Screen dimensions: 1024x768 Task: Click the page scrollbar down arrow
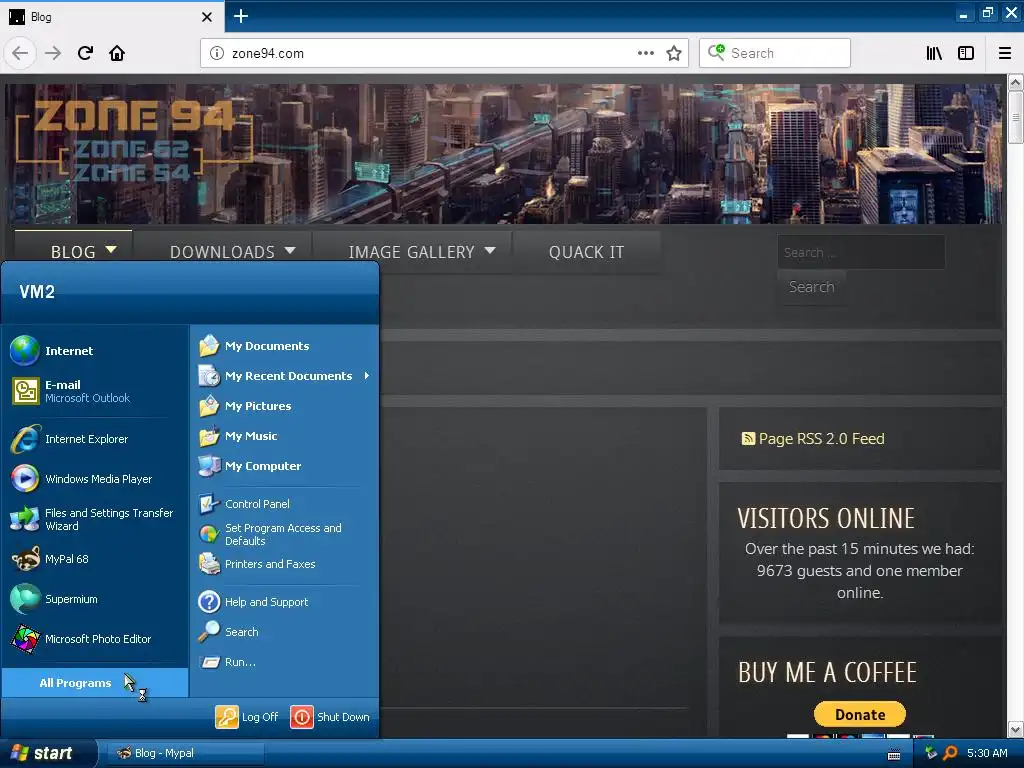[x=1016, y=728]
